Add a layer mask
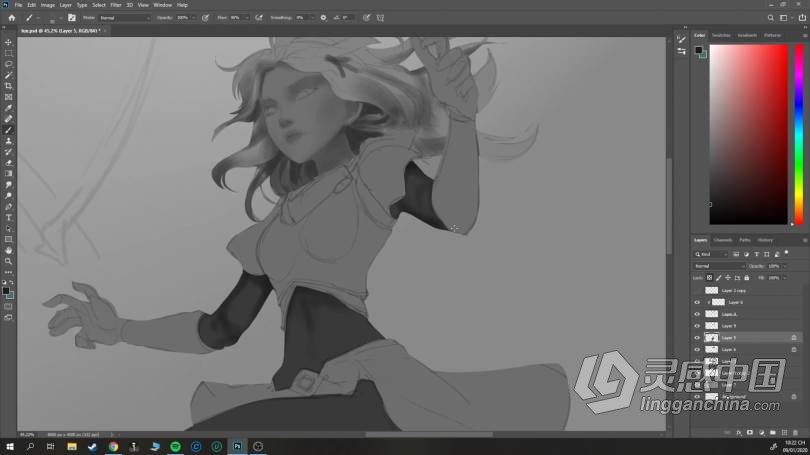Viewport: 810px width, 455px height. point(750,432)
